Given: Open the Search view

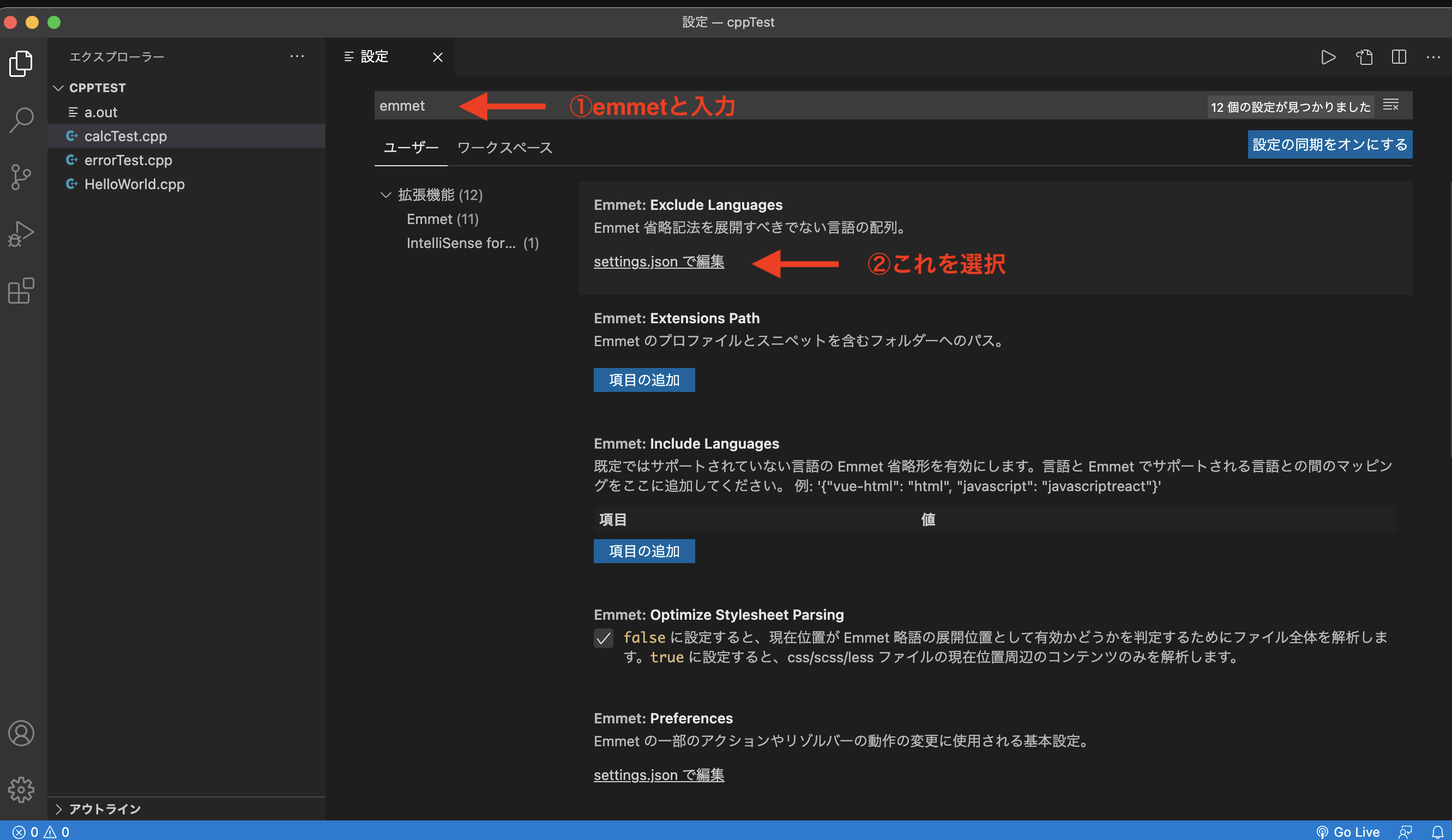Looking at the screenshot, I should pos(21,119).
